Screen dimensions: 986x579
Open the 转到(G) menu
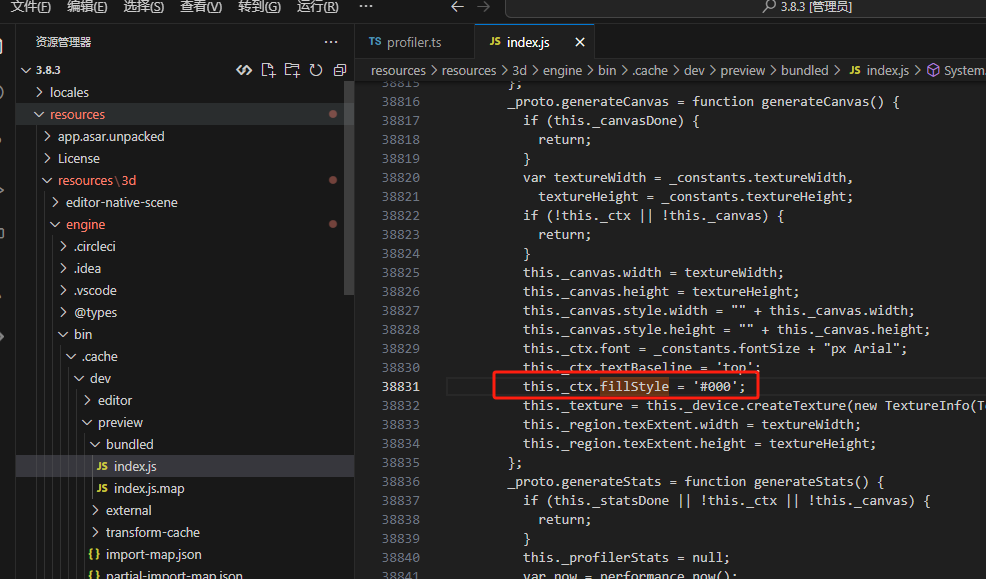click(x=259, y=7)
